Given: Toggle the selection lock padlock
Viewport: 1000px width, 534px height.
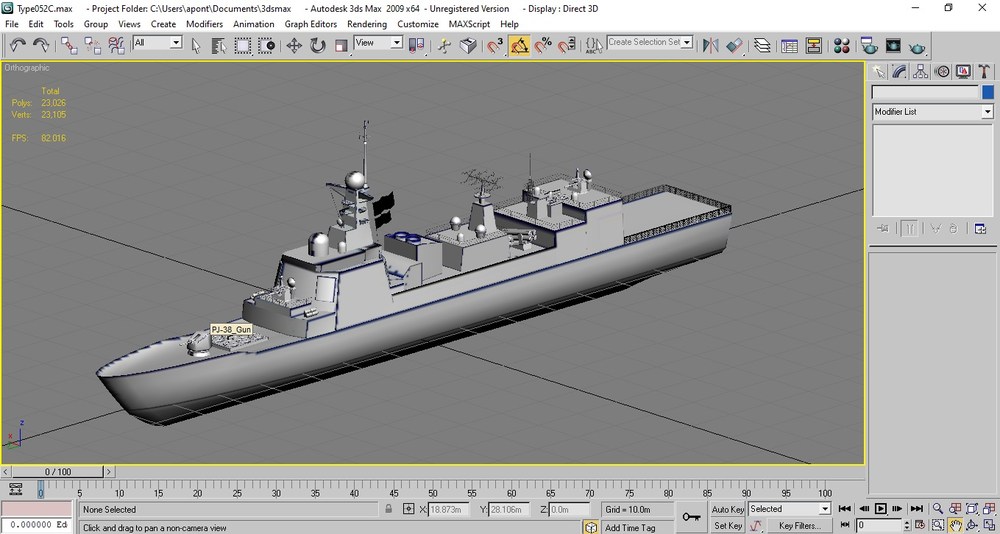Looking at the screenshot, I should [x=388, y=508].
